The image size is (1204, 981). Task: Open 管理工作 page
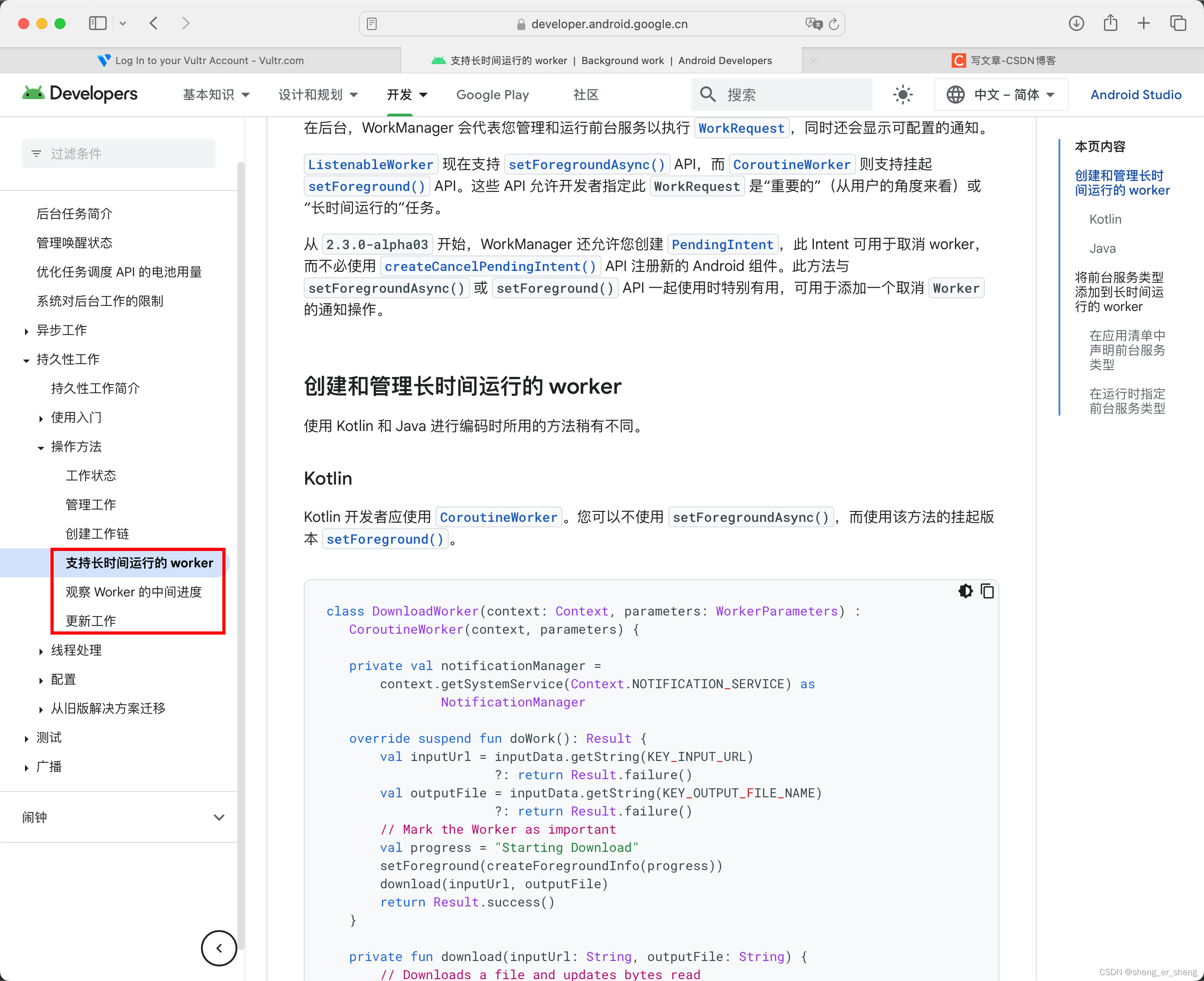(x=91, y=505)
